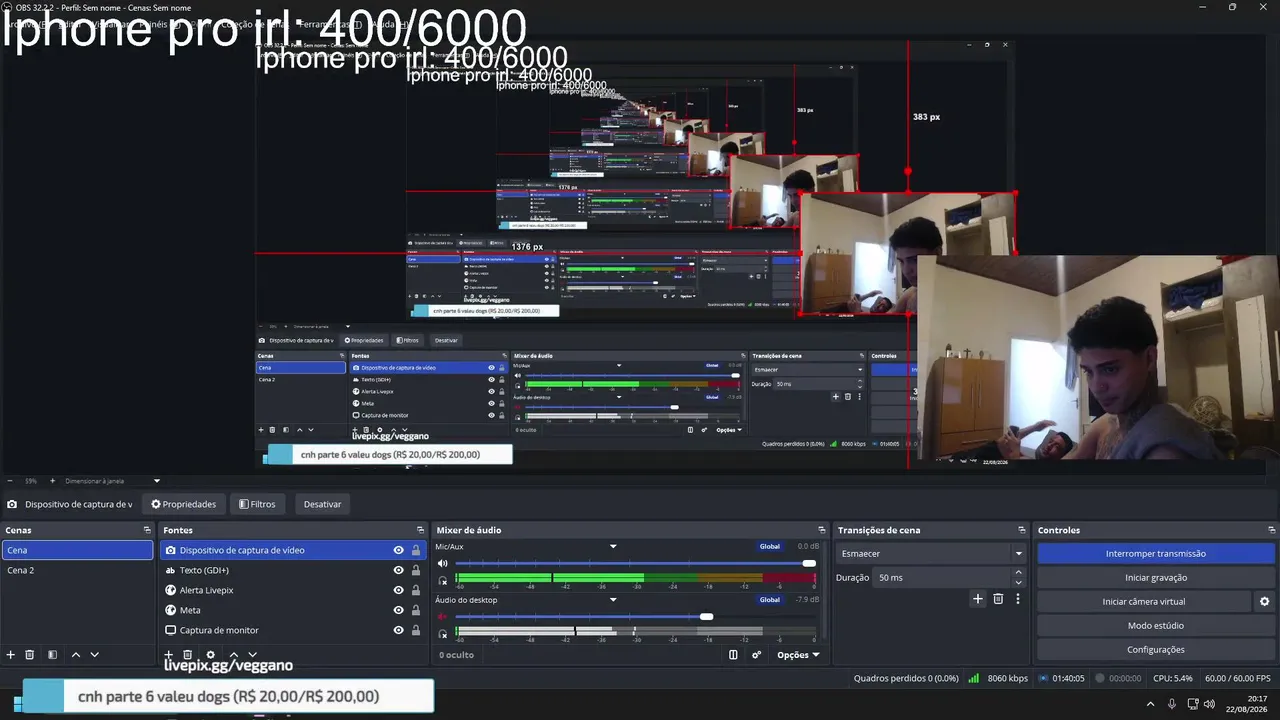Viewport: 1280px width, 720px height.
Task: Open the transition three-dot options menu
Action: click(x=1018, y=599)
